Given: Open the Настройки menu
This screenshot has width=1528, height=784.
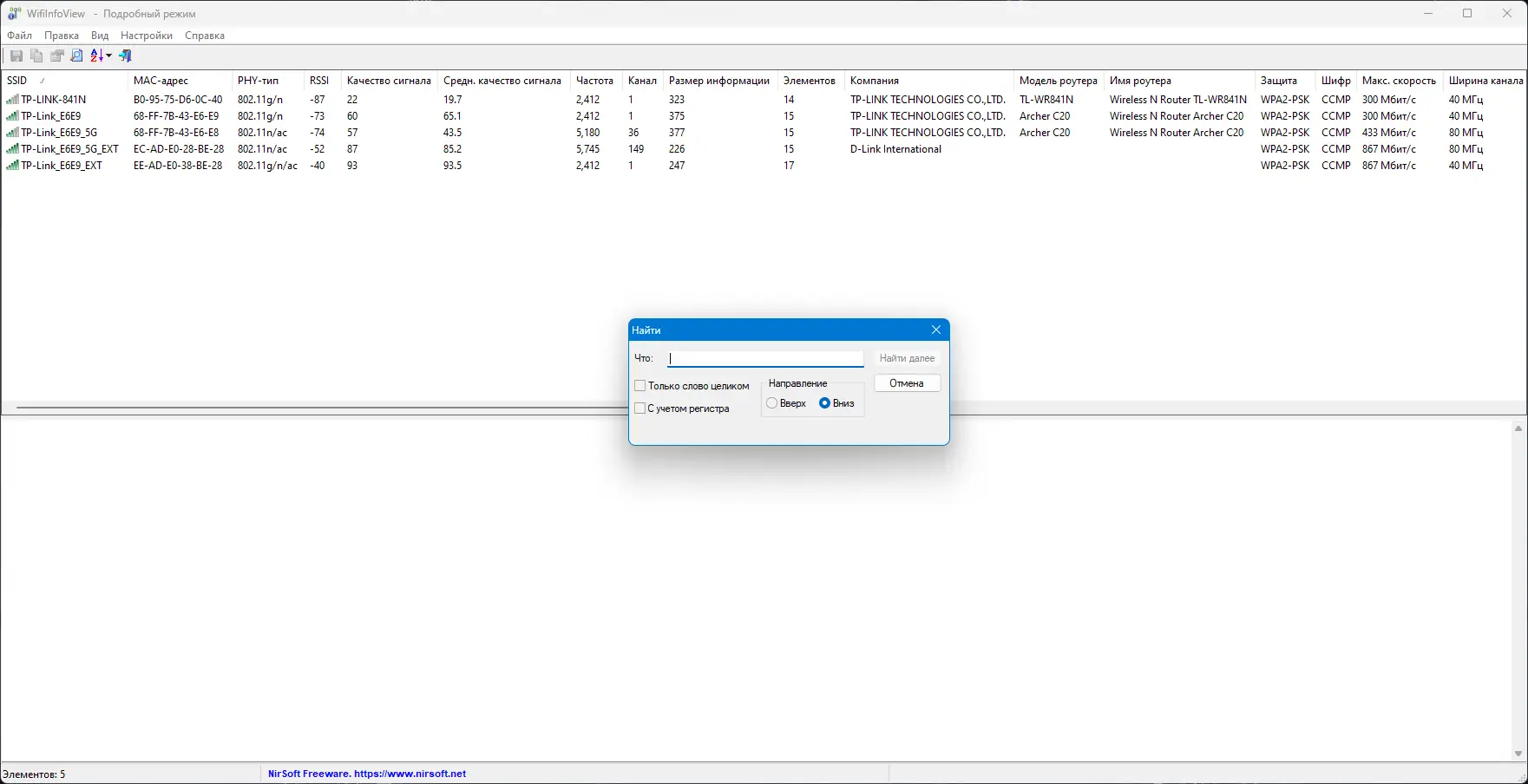Looking at the screenshot, I should point(147,36).
